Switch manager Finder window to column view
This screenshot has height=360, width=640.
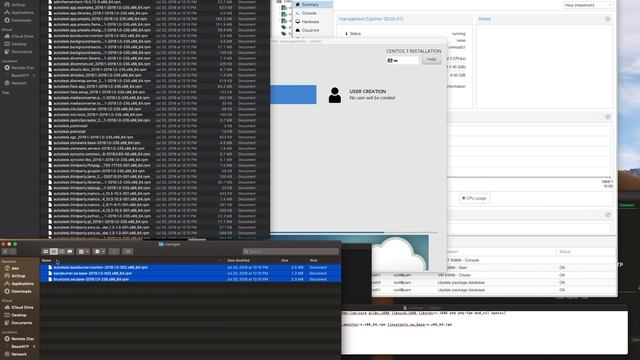pyautogui.click(x=62, y=252)
